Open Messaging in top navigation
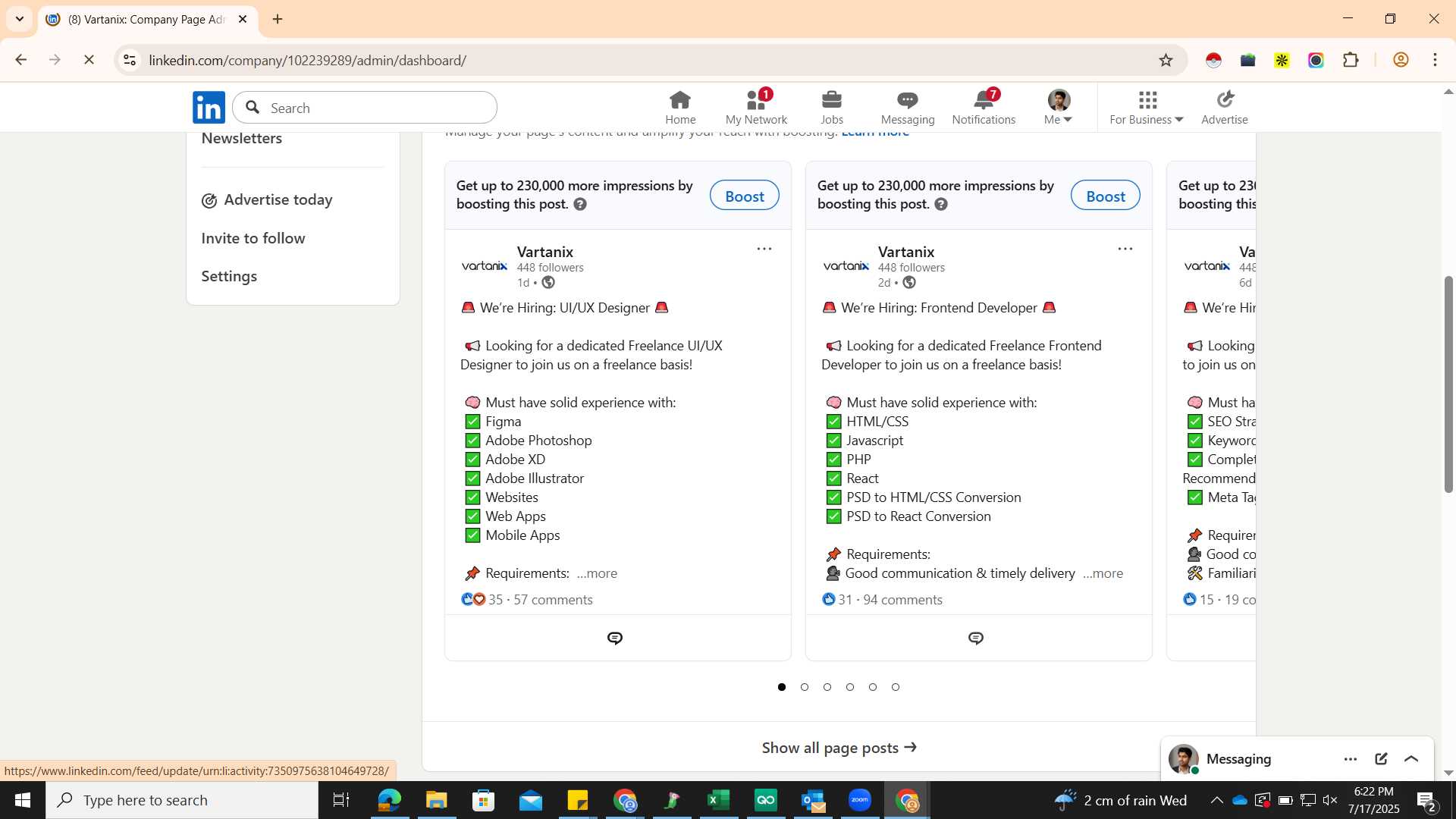 point(908,108)
